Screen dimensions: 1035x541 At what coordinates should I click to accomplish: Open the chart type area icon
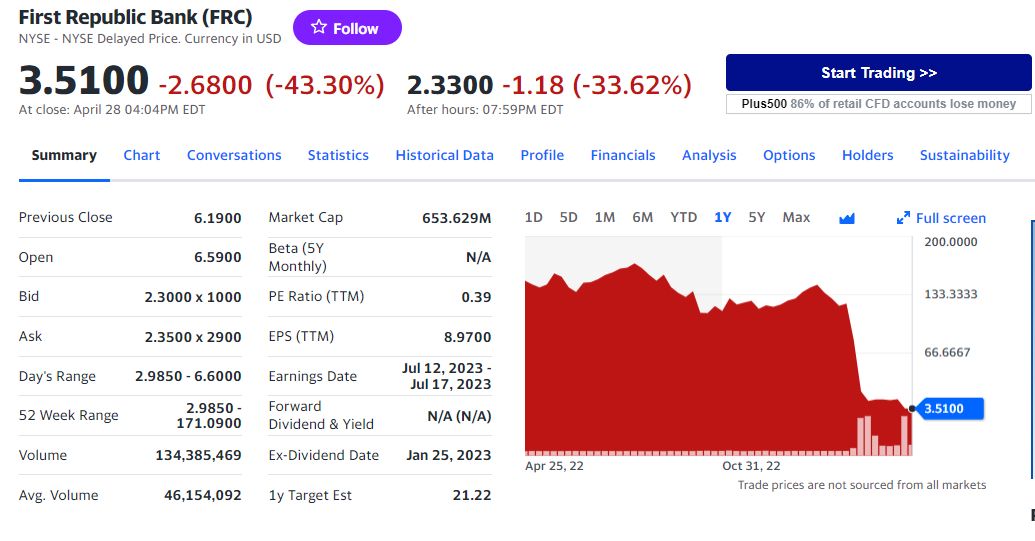coord(847,218)
